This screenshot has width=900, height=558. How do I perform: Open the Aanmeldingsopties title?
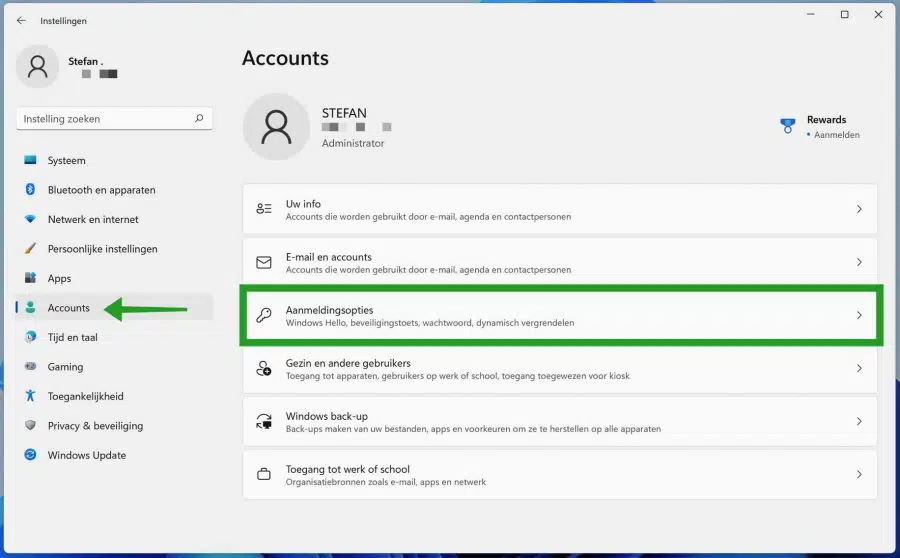tap(329, 310)
